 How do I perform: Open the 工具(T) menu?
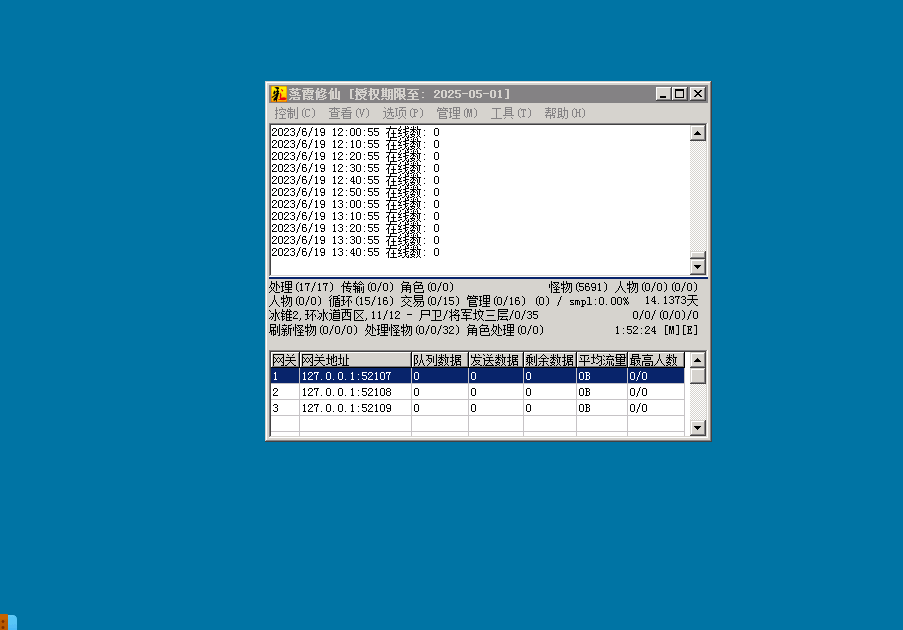click(510, 113)
